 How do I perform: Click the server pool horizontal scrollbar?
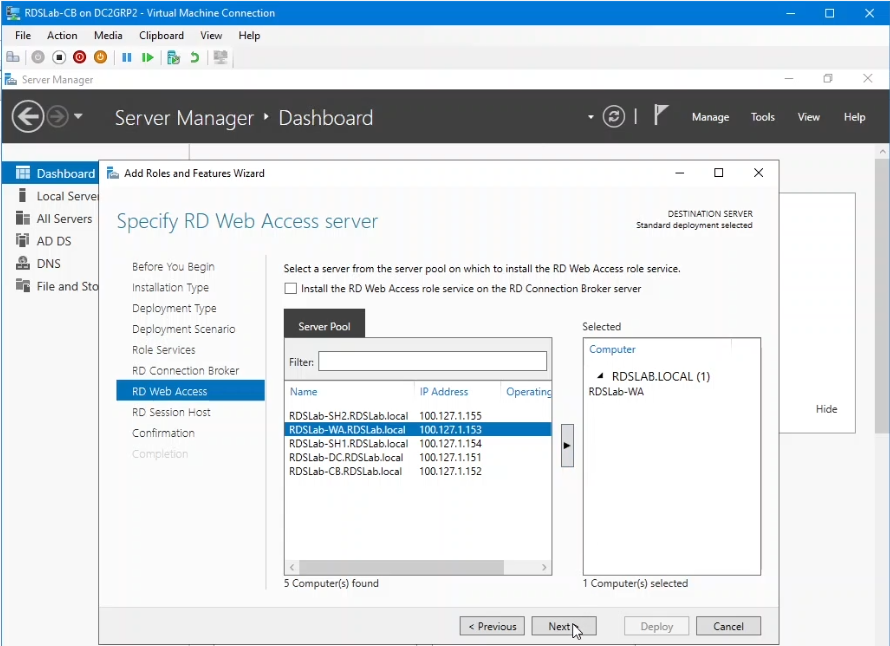point(401,567)
